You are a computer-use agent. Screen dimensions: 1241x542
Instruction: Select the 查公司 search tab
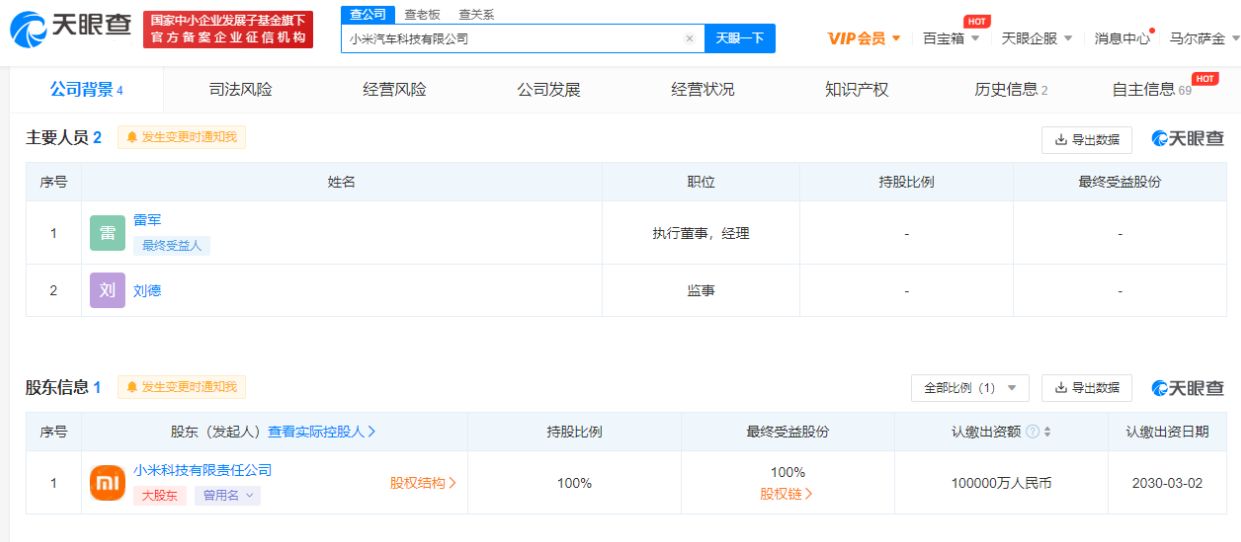tap(368, 14)
